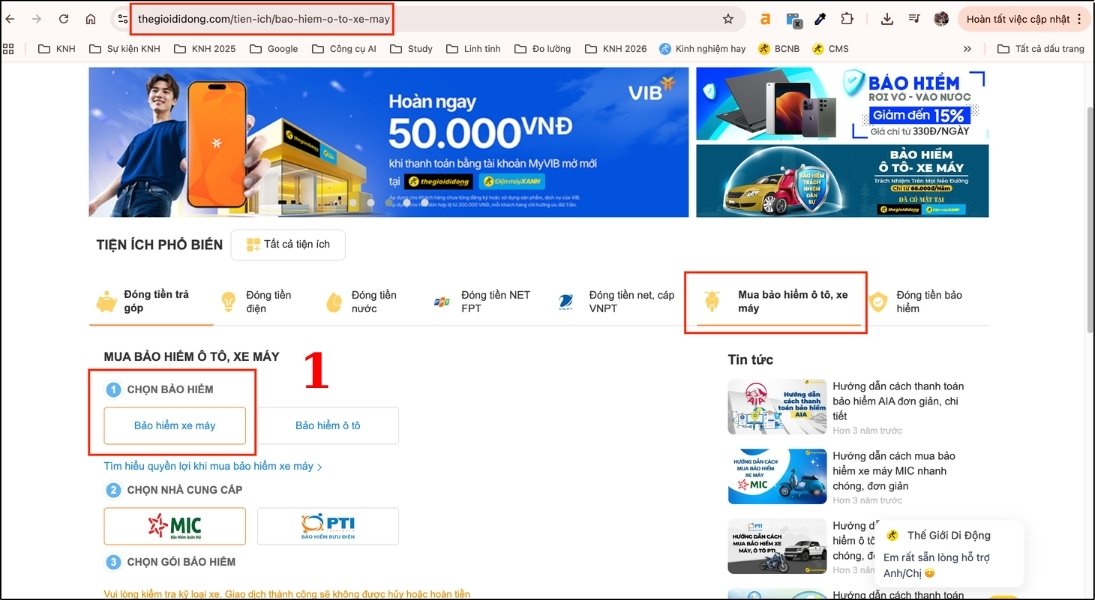
Task: Open the profile avatar menu
Action: pos(941,19)
